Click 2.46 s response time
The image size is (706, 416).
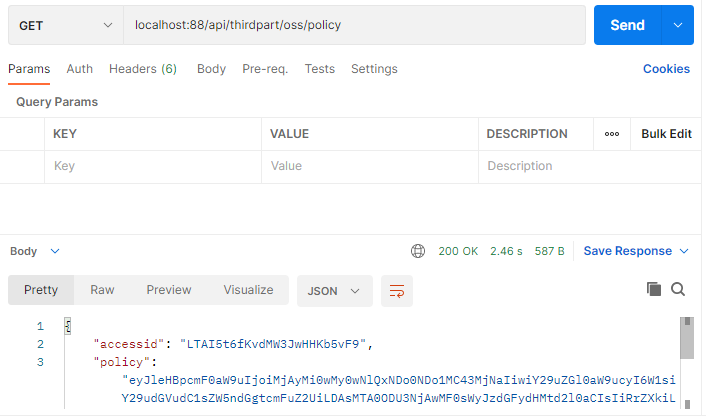[506, 251]
